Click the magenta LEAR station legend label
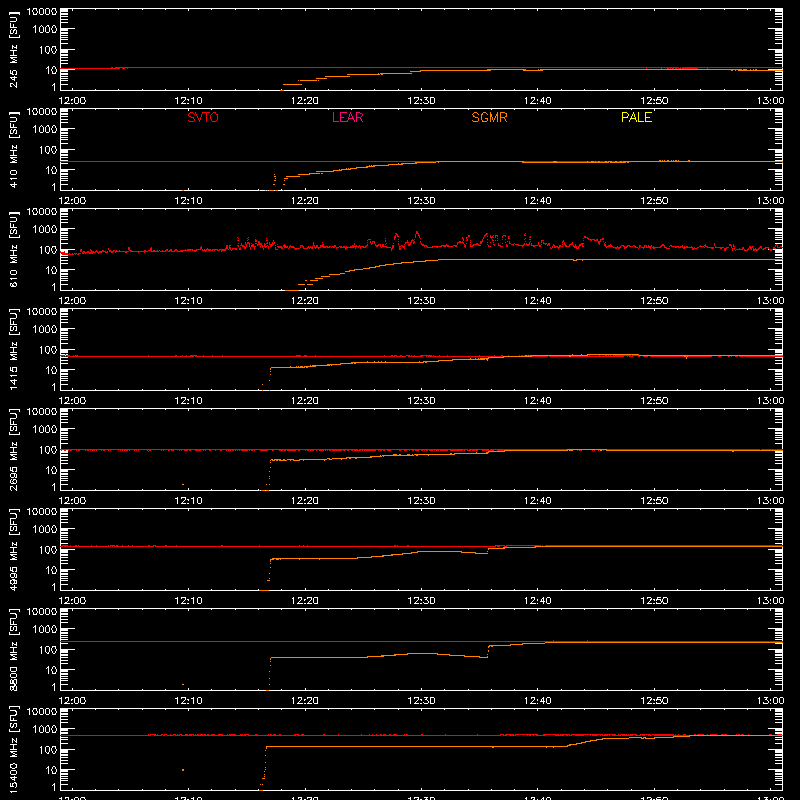The height and width of the screenshot is (800, 800). click(x=347, y=117)
